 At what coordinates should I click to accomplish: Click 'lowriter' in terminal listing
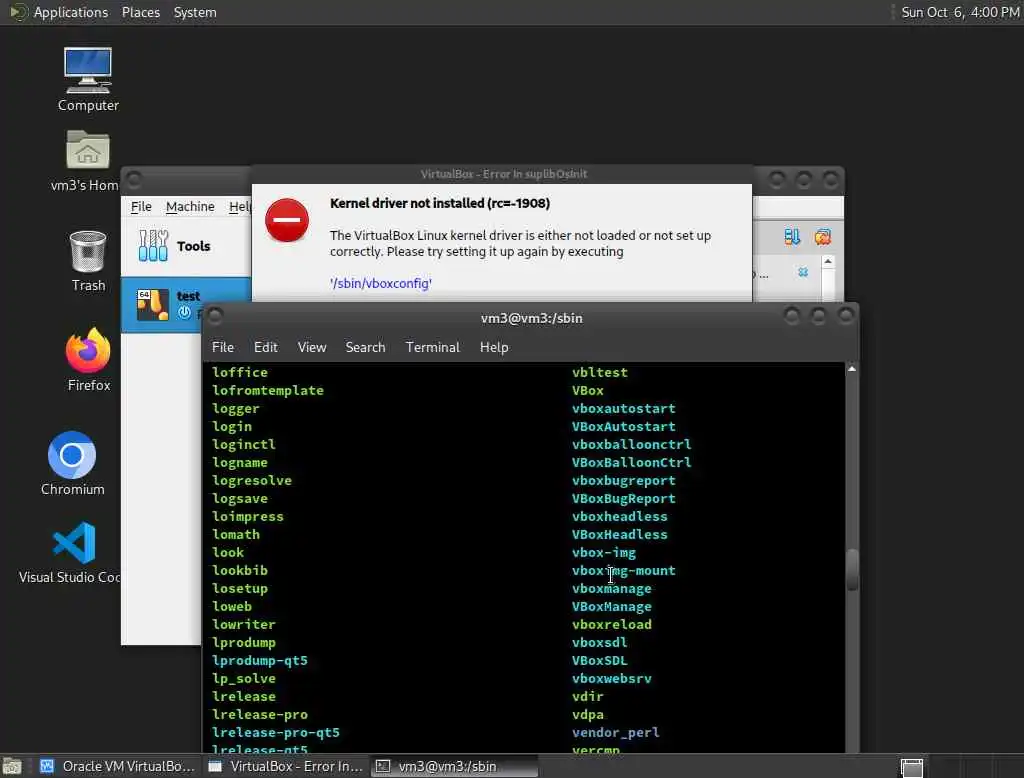(244, 624)
